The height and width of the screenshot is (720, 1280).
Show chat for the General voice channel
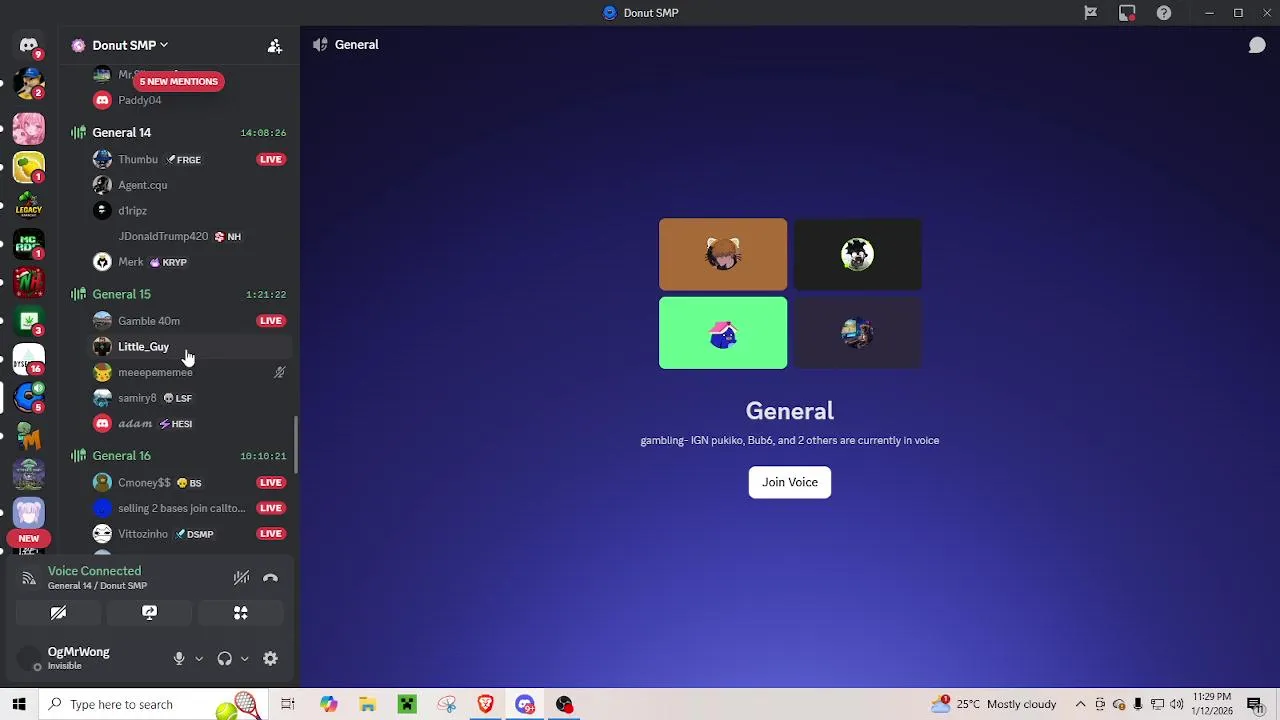(x=1257, y=45)
